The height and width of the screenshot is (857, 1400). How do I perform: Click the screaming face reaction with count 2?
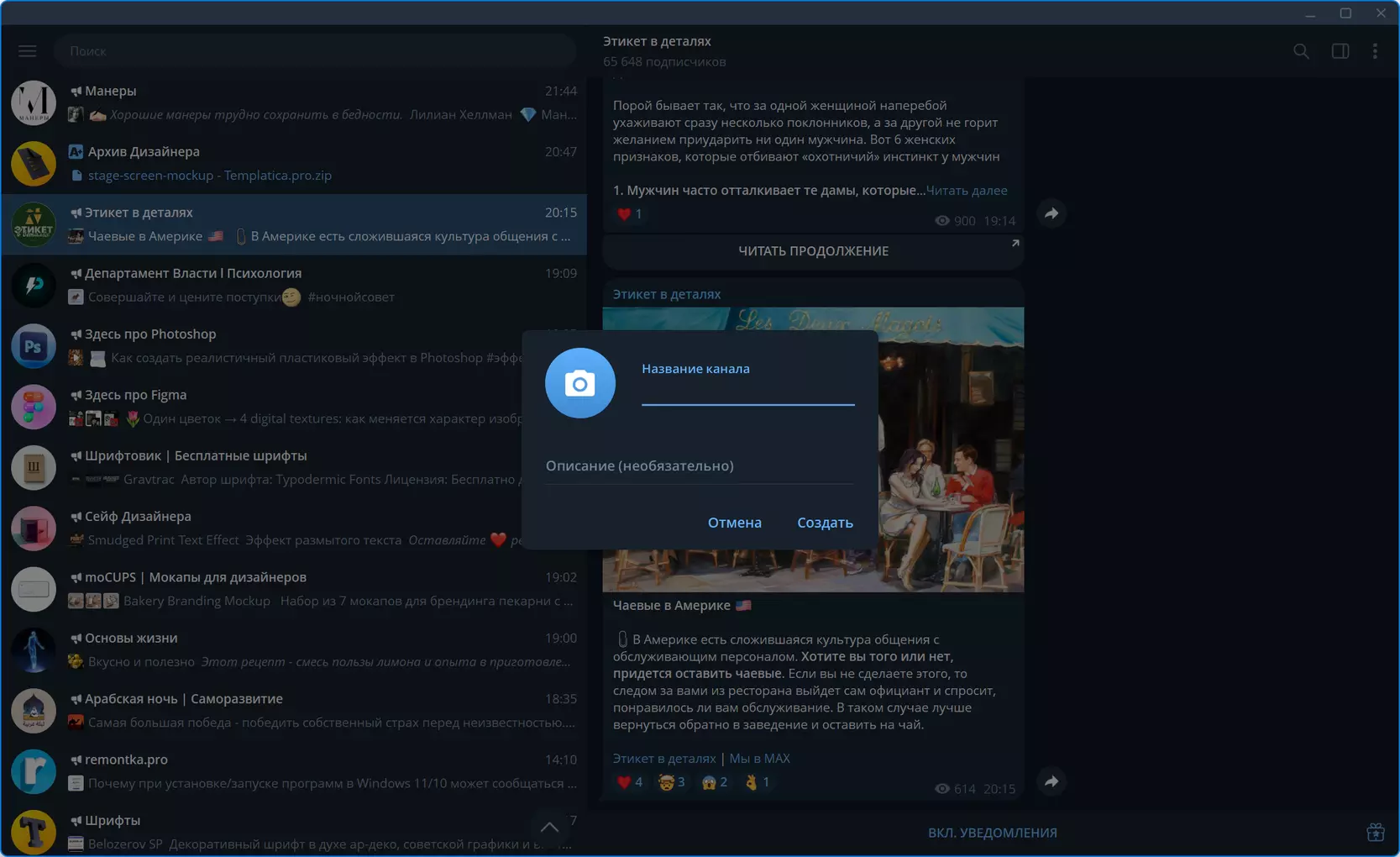coord(714,782)
